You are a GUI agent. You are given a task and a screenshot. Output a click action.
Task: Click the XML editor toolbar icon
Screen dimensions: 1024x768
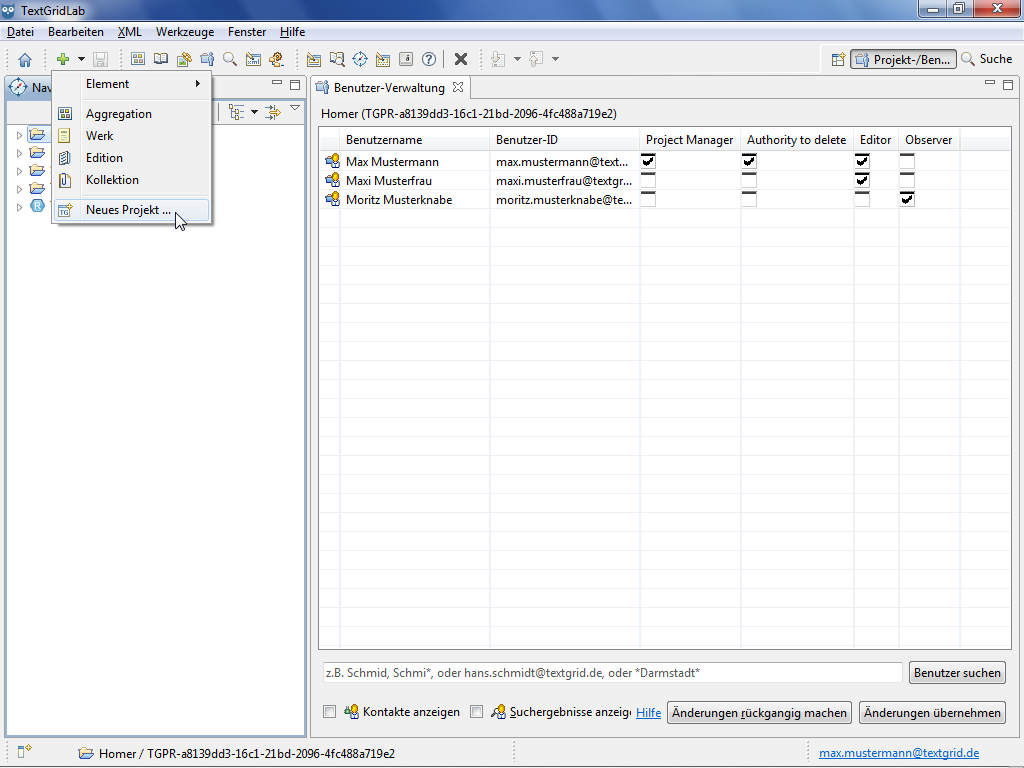click(x=253, y=60)
